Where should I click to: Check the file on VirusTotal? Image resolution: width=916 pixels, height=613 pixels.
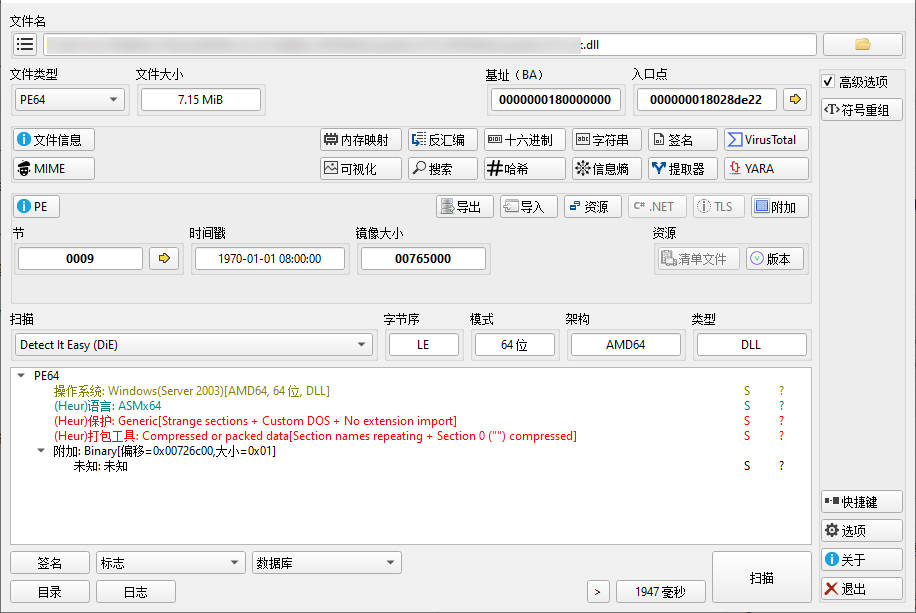(x=765, y=140)
